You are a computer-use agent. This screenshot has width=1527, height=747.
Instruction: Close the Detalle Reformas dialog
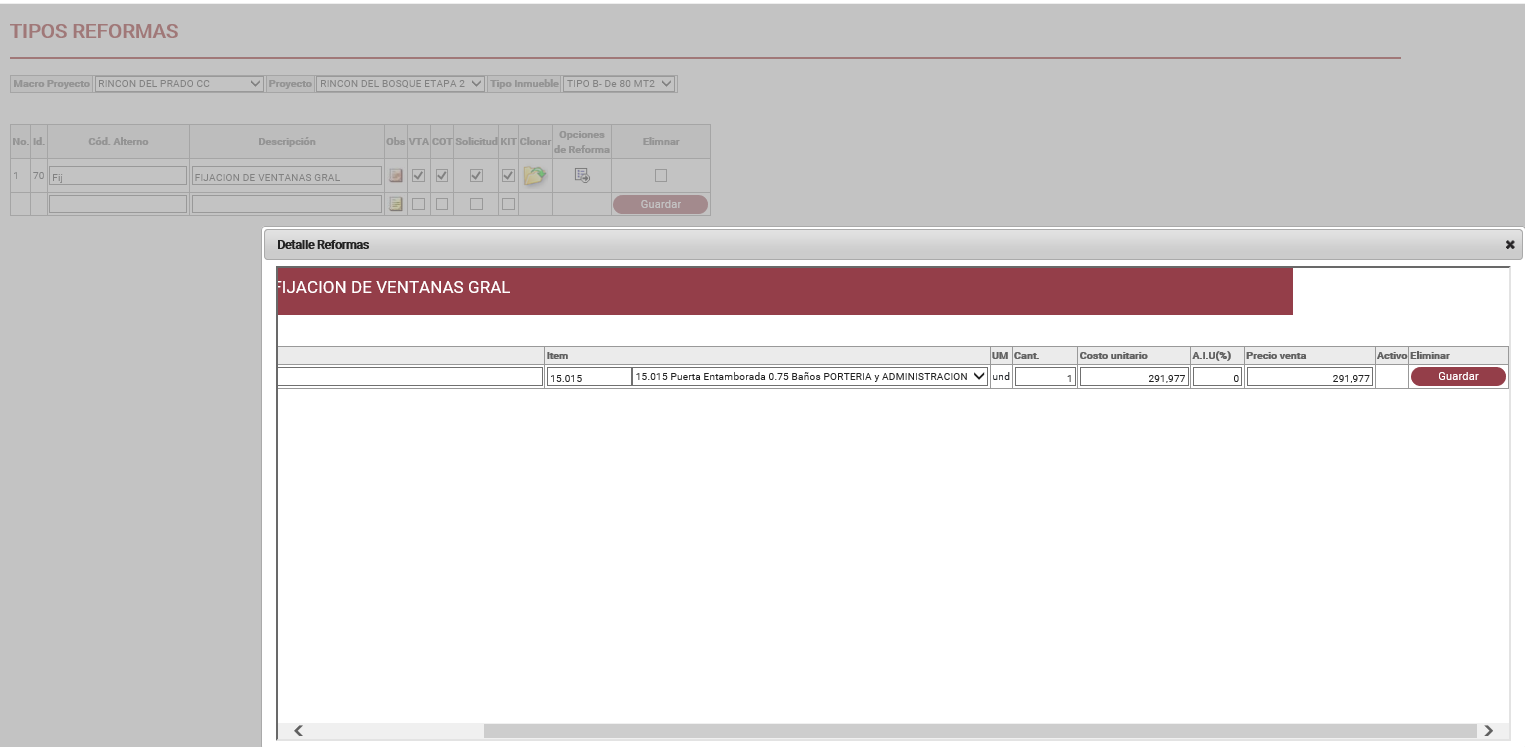click(x=1510, y=245)
